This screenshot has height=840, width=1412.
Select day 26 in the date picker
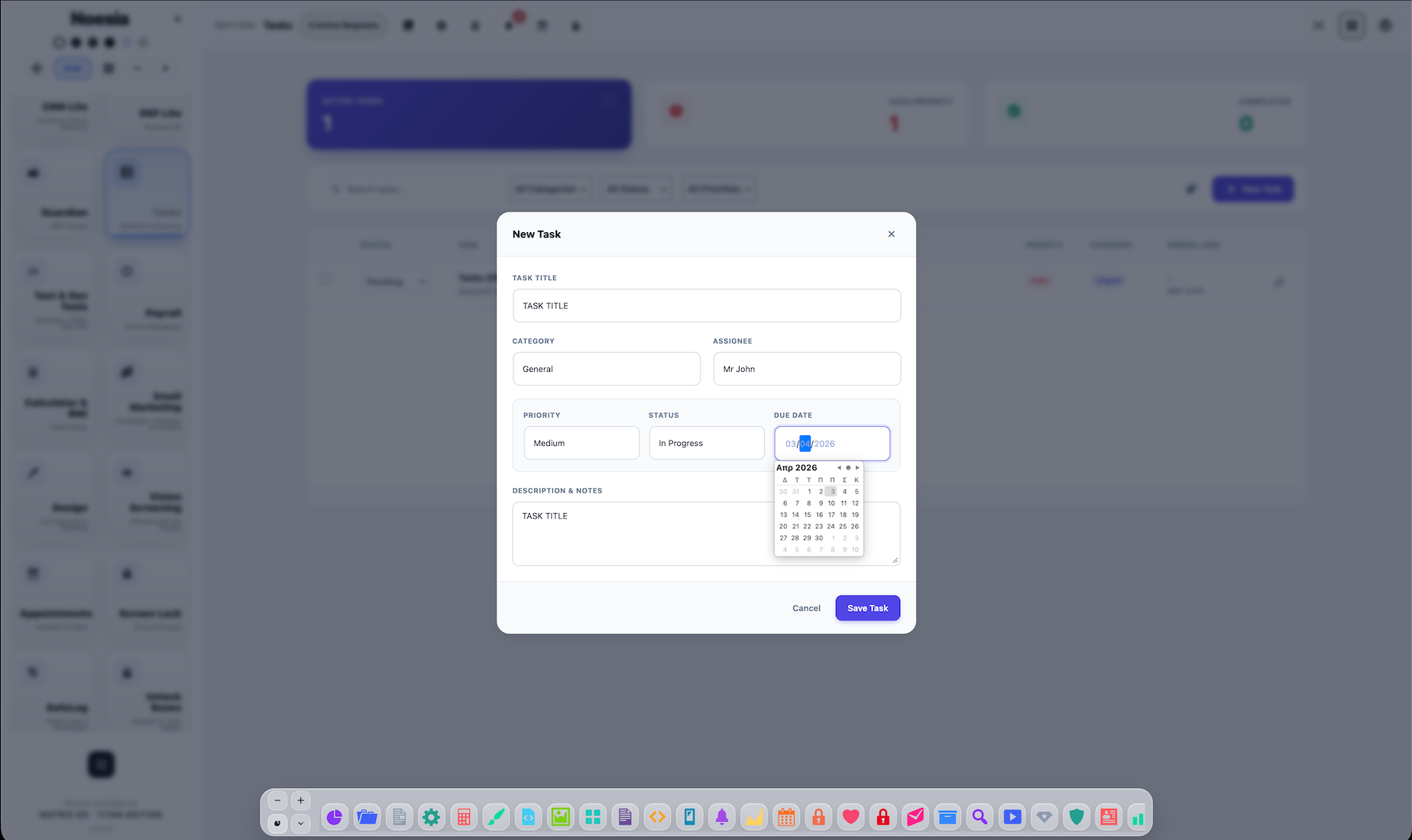pos(855,526)
